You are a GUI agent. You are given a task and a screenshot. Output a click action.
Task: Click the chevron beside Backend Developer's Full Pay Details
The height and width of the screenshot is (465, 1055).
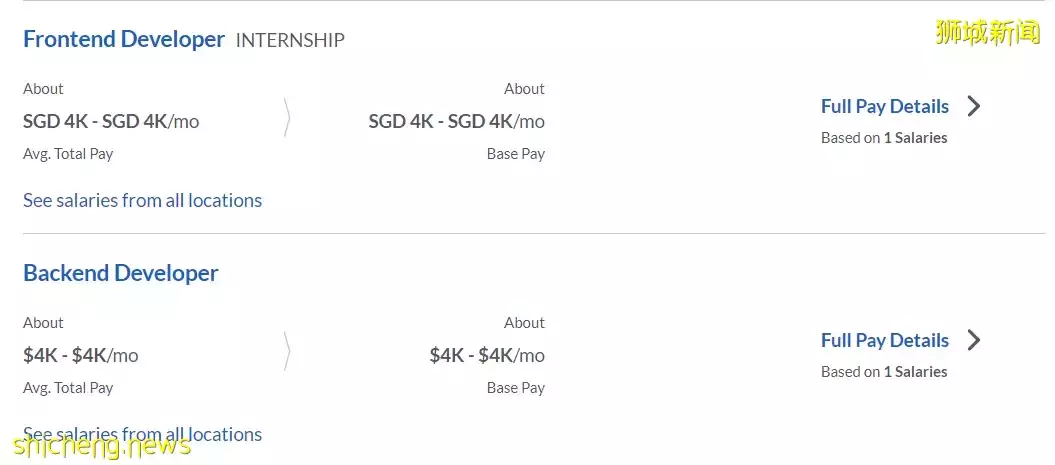point(974,340)
